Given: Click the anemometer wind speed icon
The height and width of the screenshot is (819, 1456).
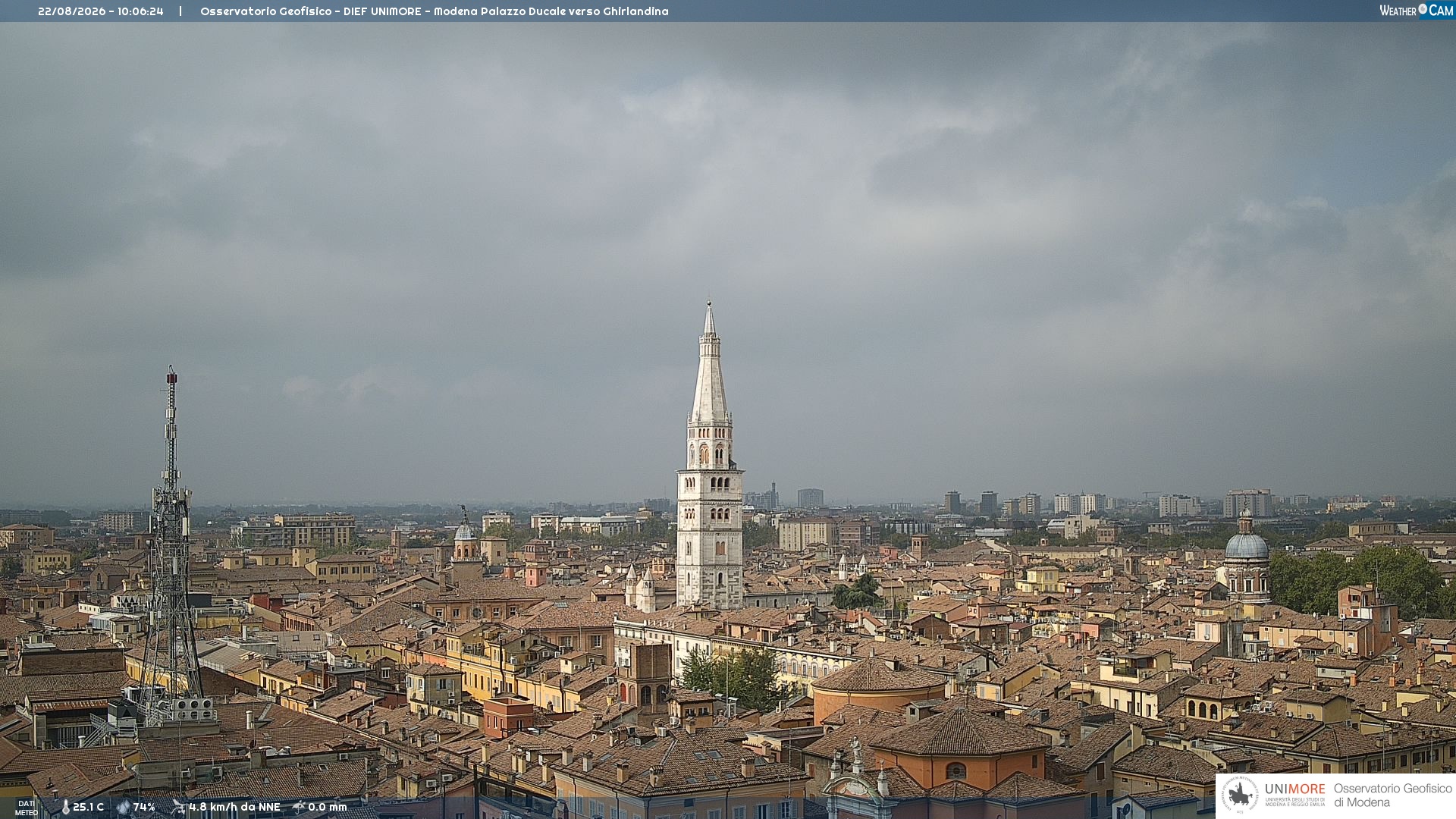Looking at the screenshot, I should coord(178,807).
